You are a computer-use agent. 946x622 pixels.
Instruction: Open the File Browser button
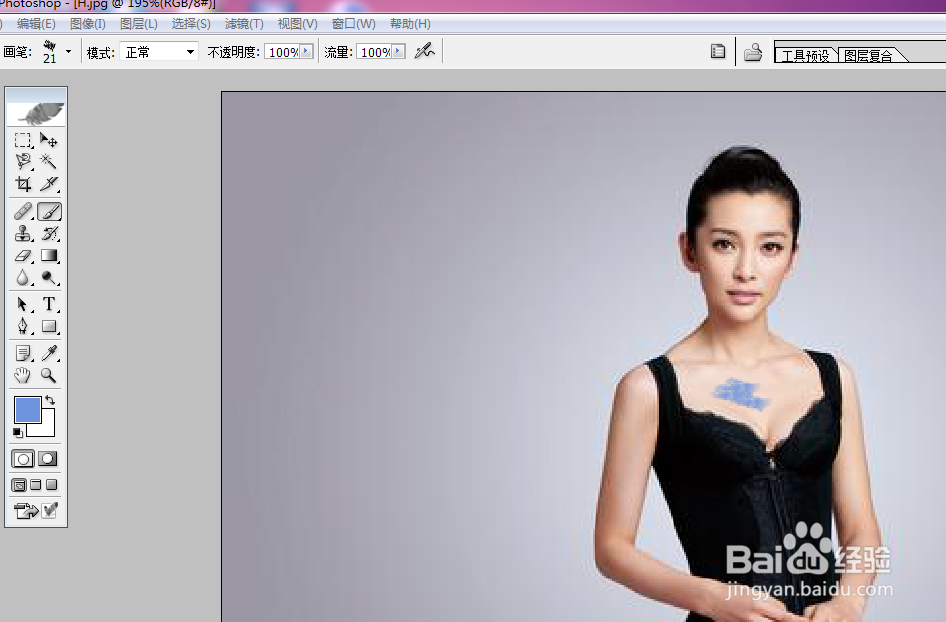[x=753, y=52]
